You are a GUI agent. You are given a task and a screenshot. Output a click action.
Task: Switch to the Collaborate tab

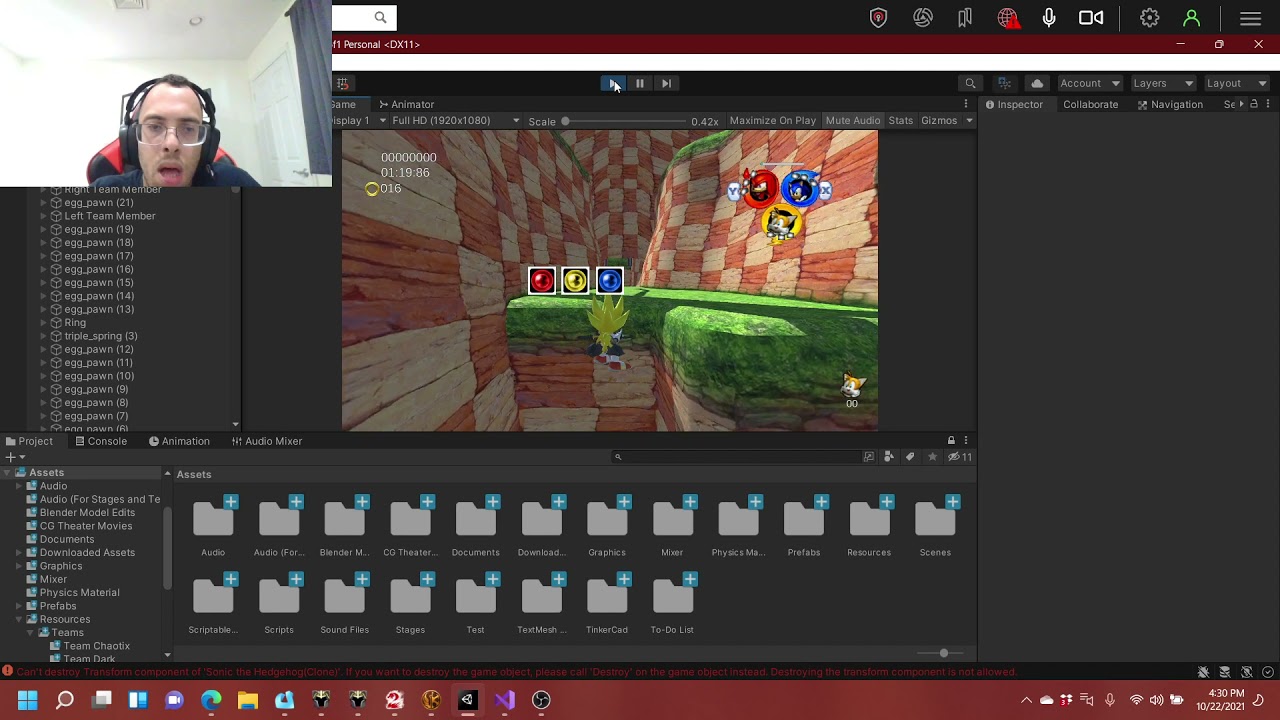[x=1090, y=104]
